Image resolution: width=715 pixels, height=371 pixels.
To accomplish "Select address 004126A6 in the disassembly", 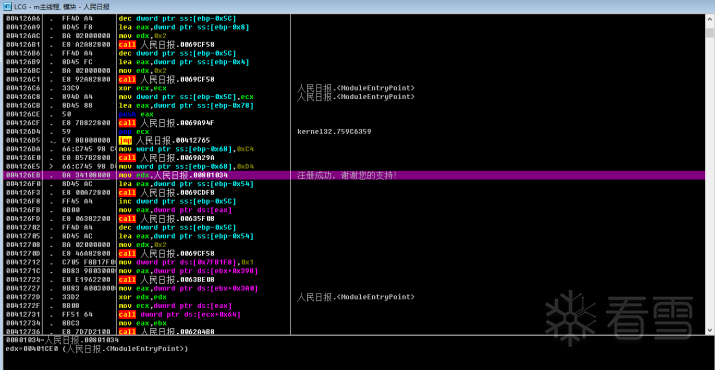I will pyautogui.click(x=23, y=19).
